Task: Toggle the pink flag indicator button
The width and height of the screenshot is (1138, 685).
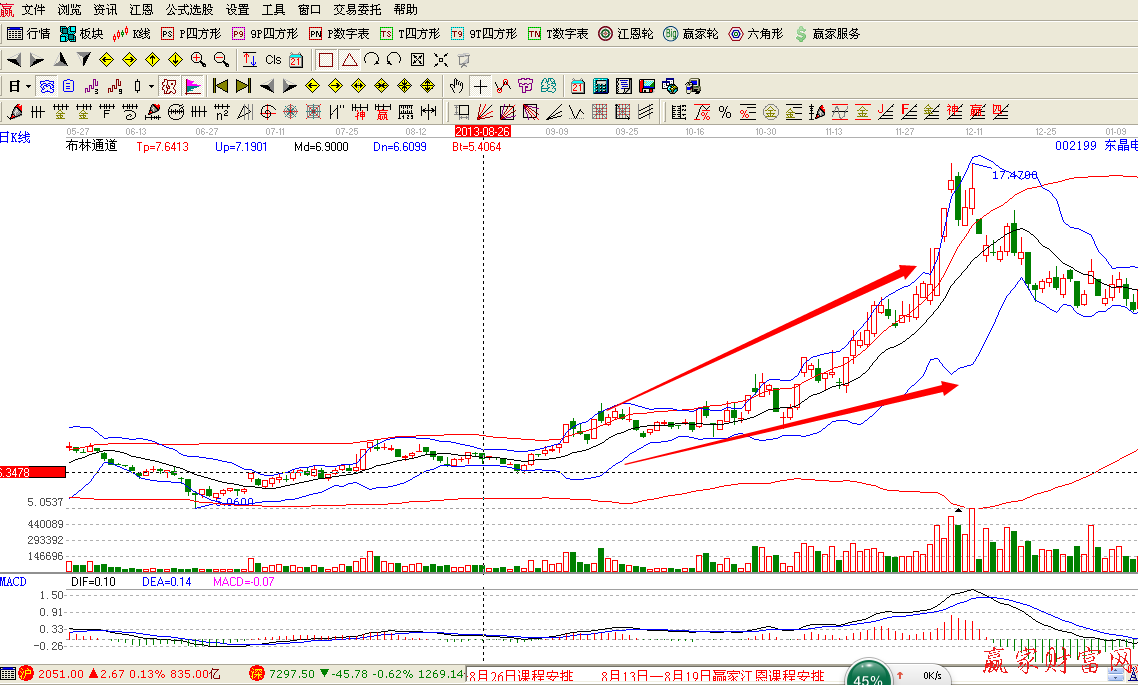Action: click(193, 85)
